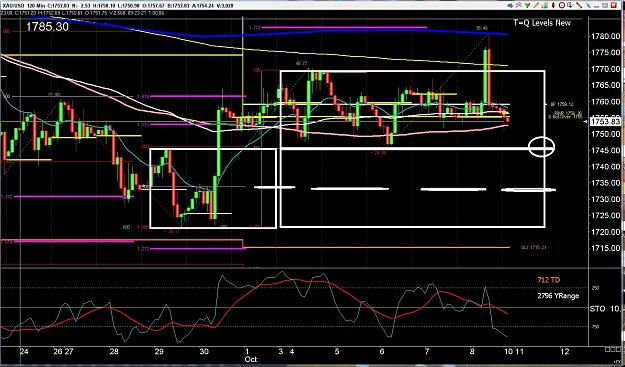
Task: Click the 24 date axis label
Action: click(x=24, y=351)
